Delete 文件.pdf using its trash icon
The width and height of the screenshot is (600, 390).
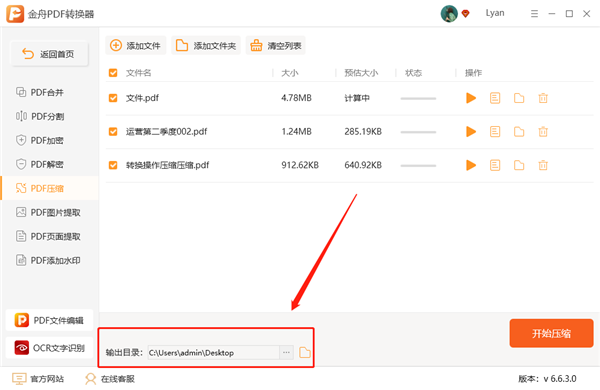pos(543,98)
